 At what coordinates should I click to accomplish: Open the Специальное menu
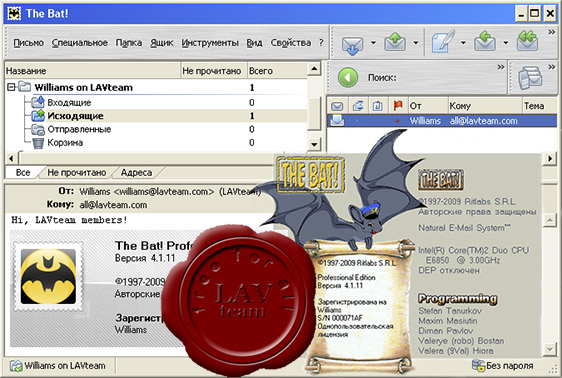(x=80, y=43)
